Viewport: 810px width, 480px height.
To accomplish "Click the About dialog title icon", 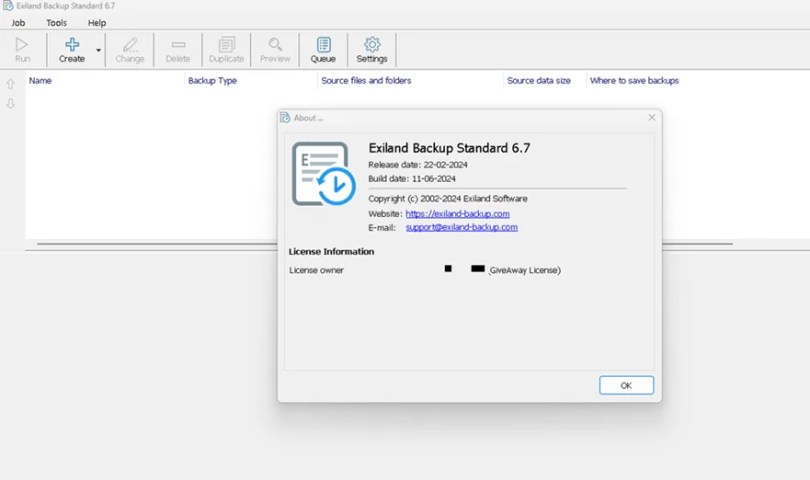I will (285, 118).
